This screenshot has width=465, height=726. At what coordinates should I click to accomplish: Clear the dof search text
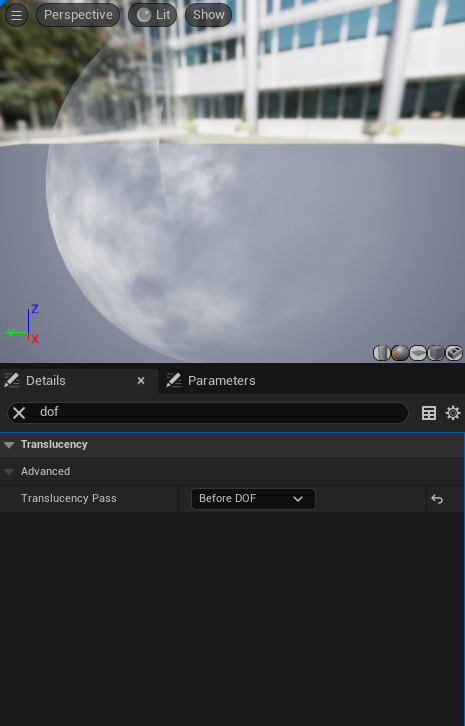click(x=19, y=413)
